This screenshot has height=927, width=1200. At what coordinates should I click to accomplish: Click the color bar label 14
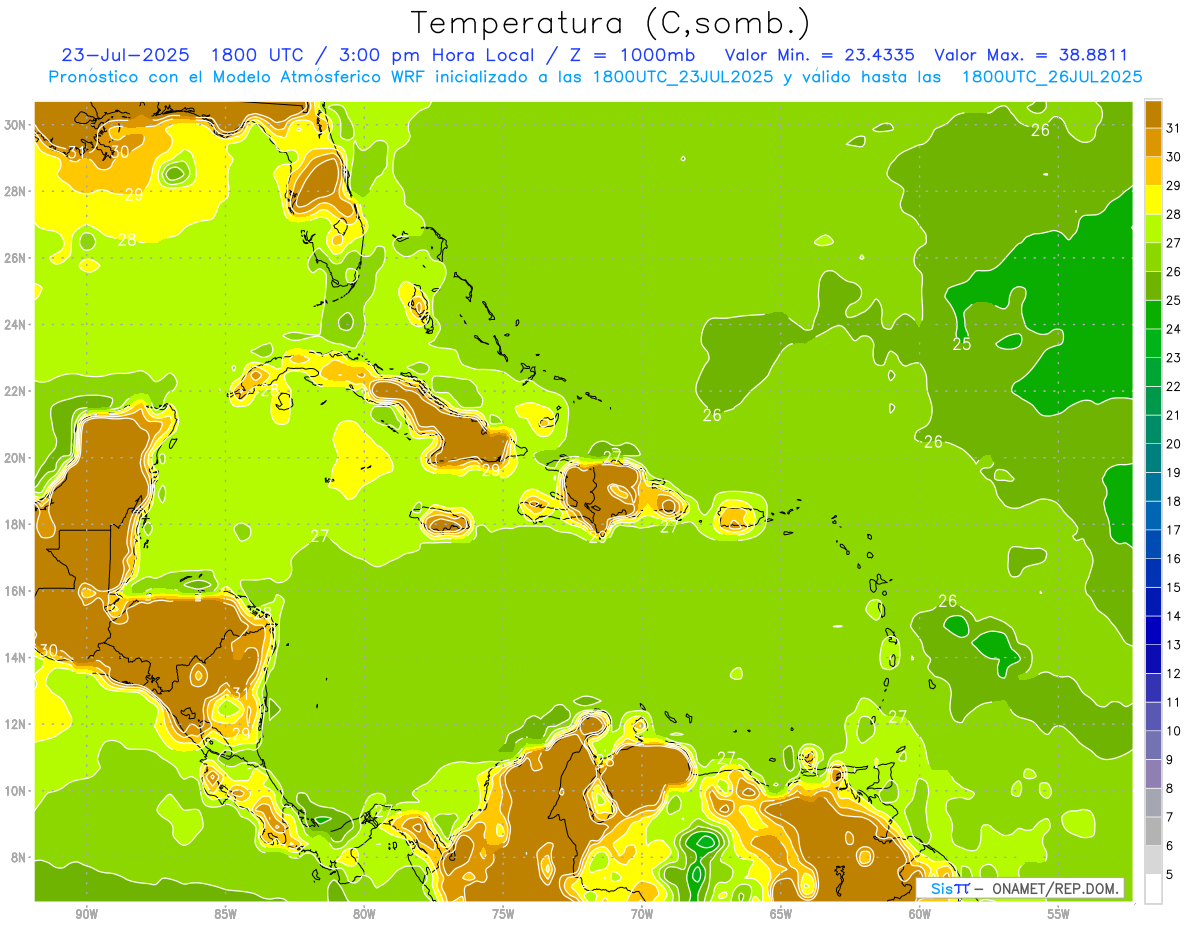pyautogui.click(x=1173, y=616)
